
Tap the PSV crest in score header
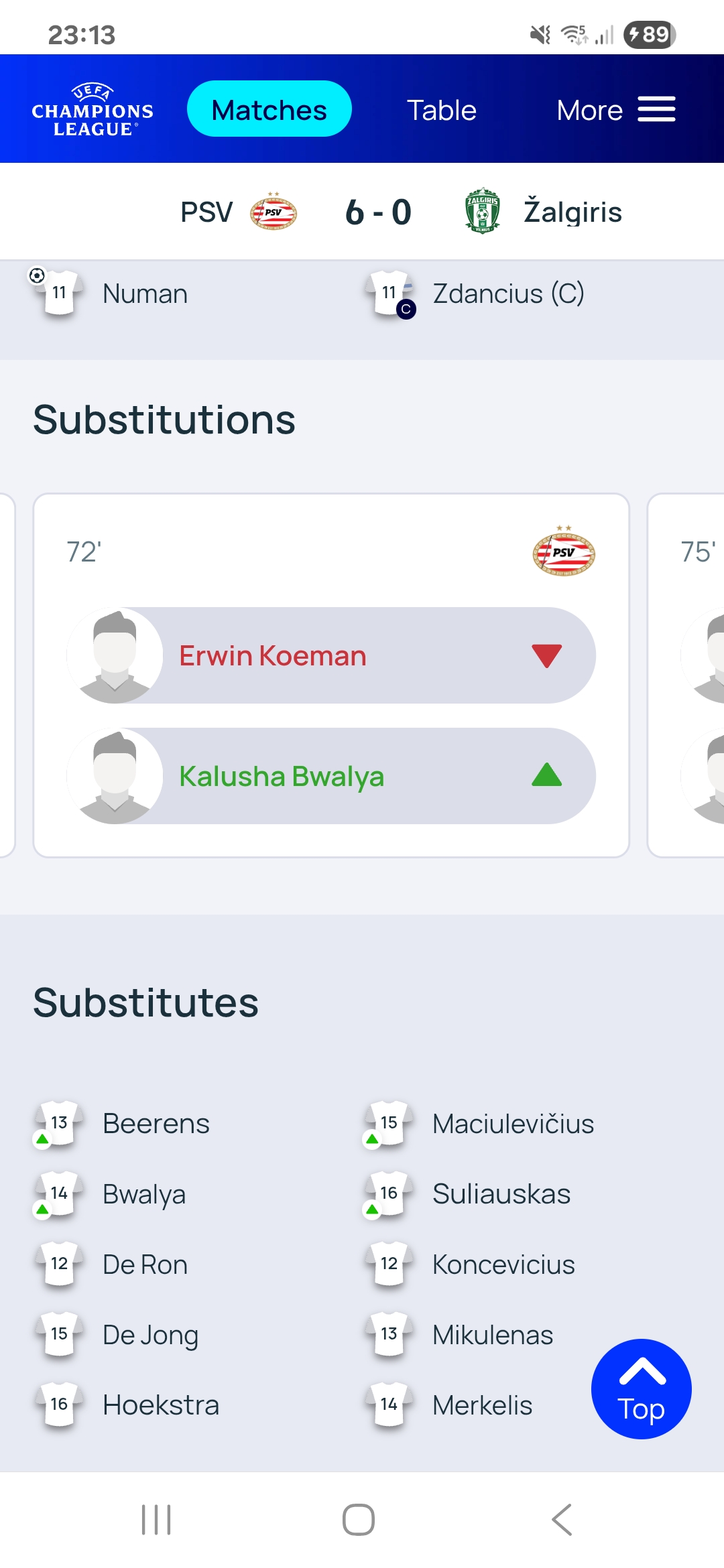274,212
